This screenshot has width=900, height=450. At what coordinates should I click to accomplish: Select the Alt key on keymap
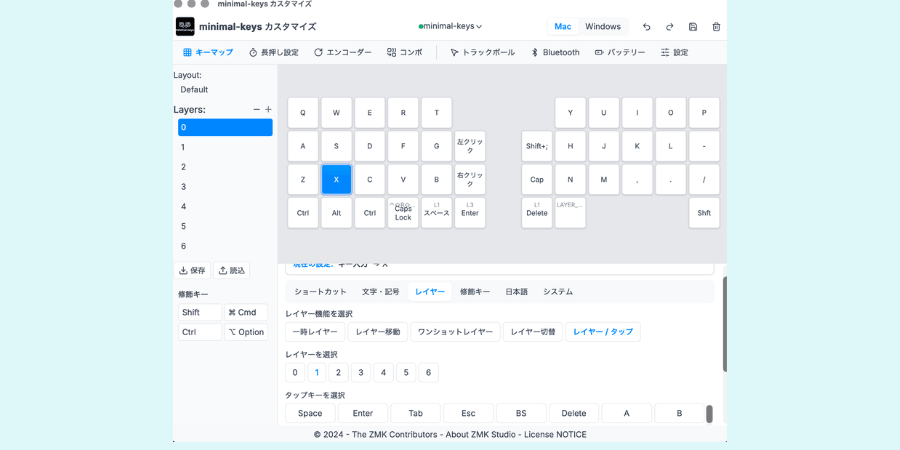336,213
